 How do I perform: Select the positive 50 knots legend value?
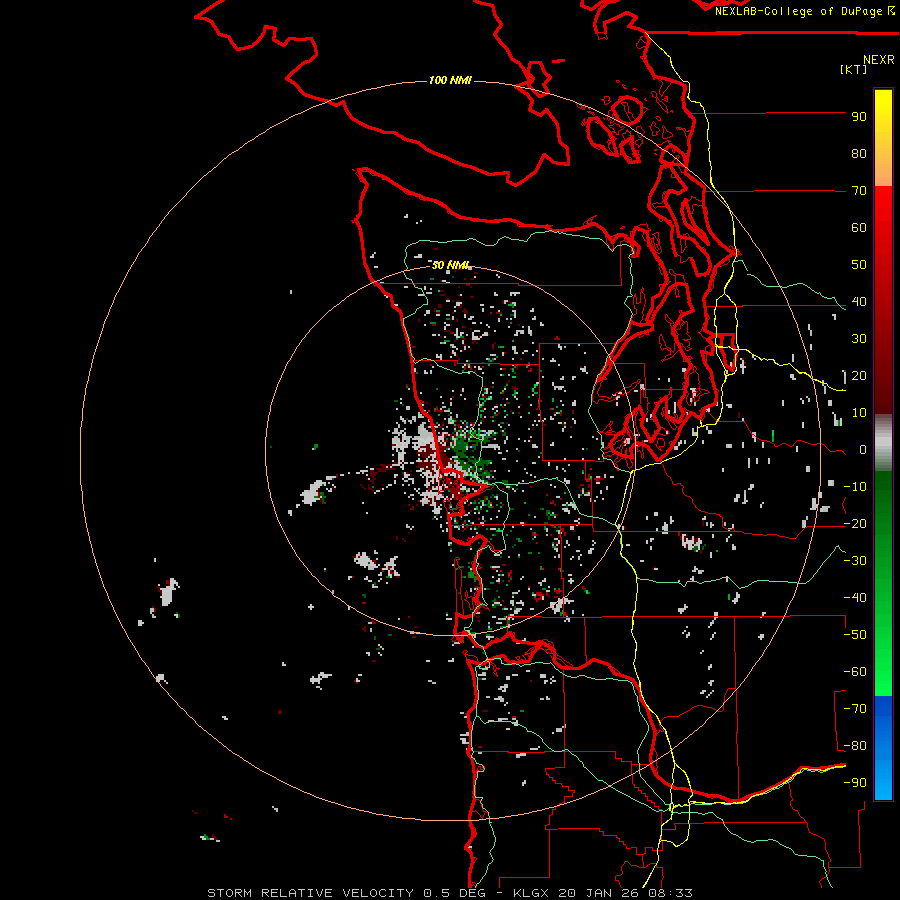click(859, 265)
